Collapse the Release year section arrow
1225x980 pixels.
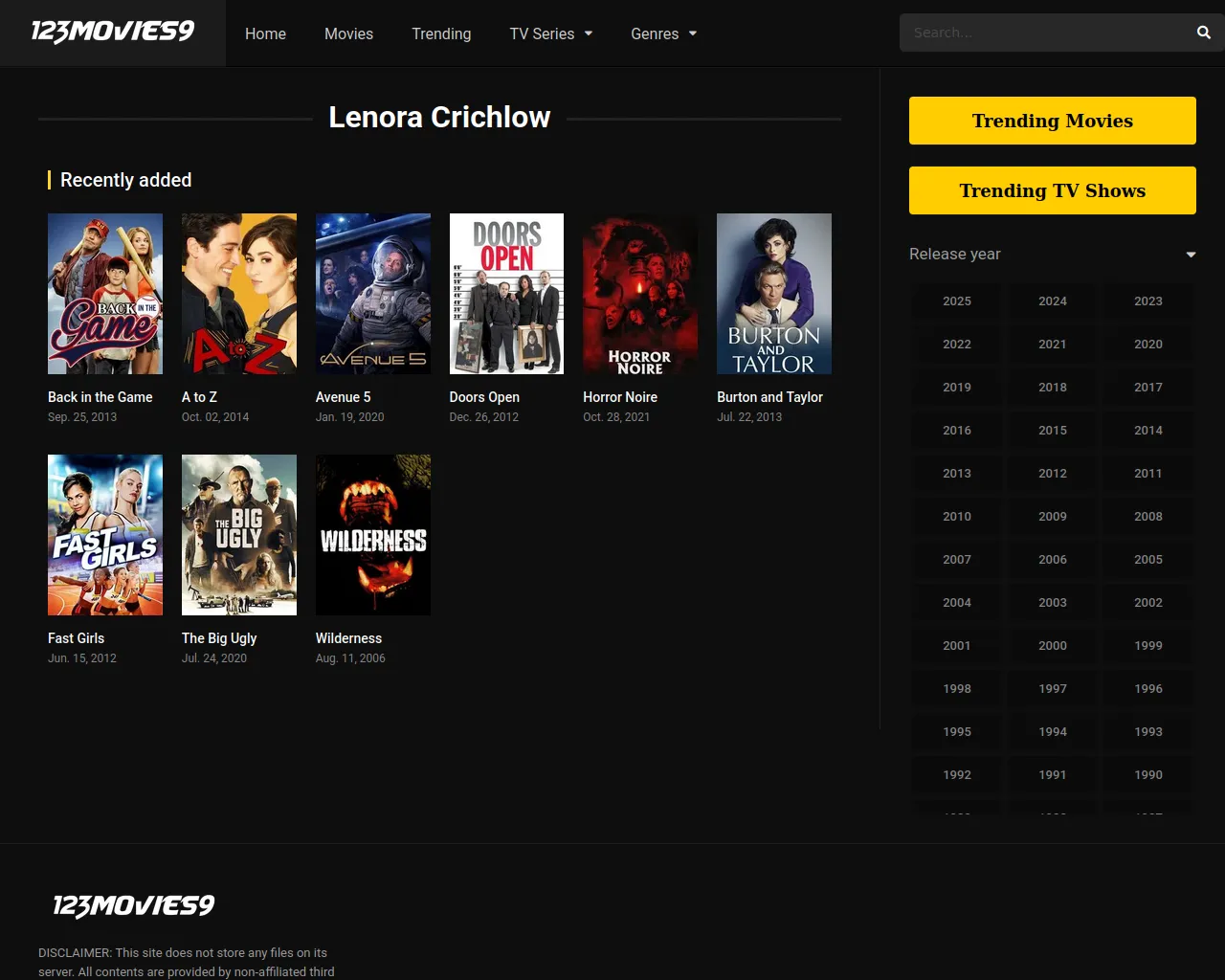coord(1191,255)
